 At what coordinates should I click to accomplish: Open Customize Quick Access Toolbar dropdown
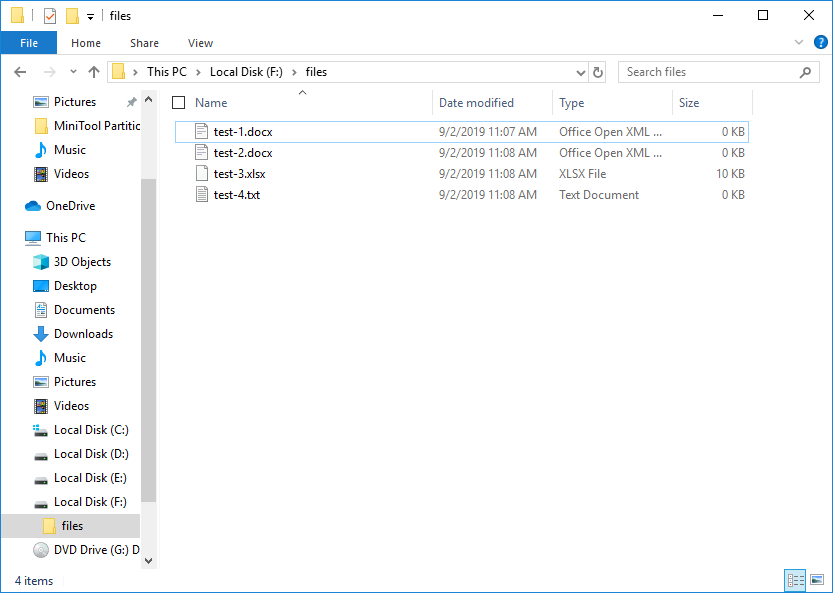click(90, 17)
